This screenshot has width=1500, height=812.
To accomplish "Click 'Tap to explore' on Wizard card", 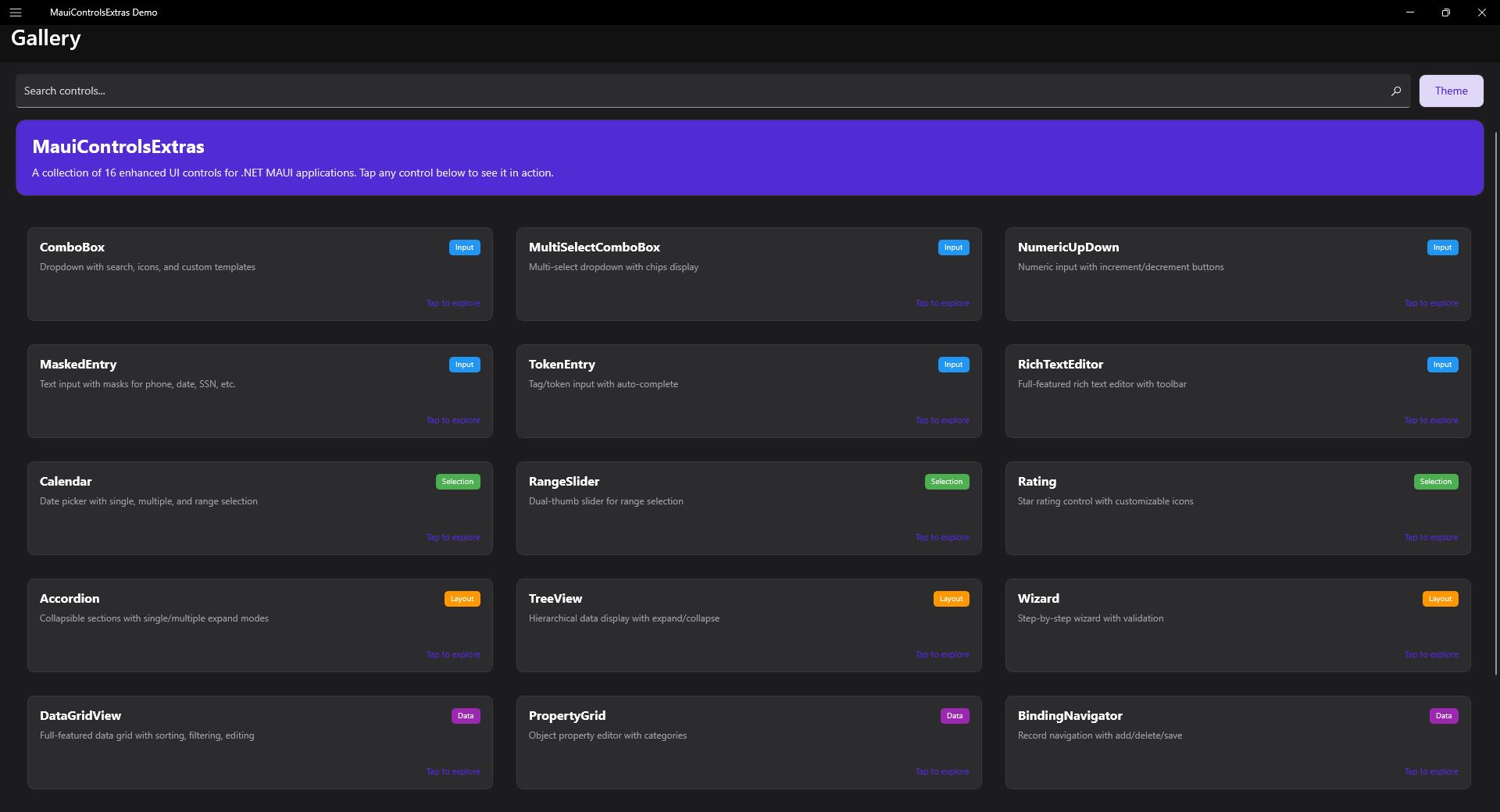I will pyautogui.click(x=1431, y=654).
